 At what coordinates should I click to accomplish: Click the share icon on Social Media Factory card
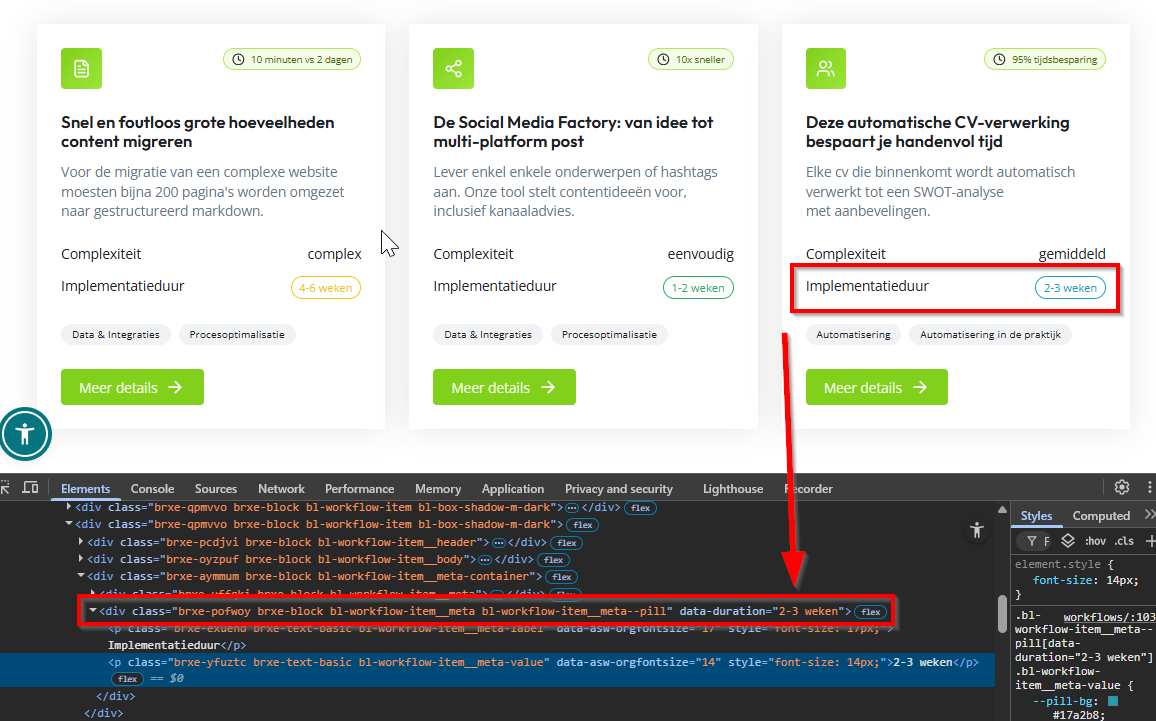[453, 69]
